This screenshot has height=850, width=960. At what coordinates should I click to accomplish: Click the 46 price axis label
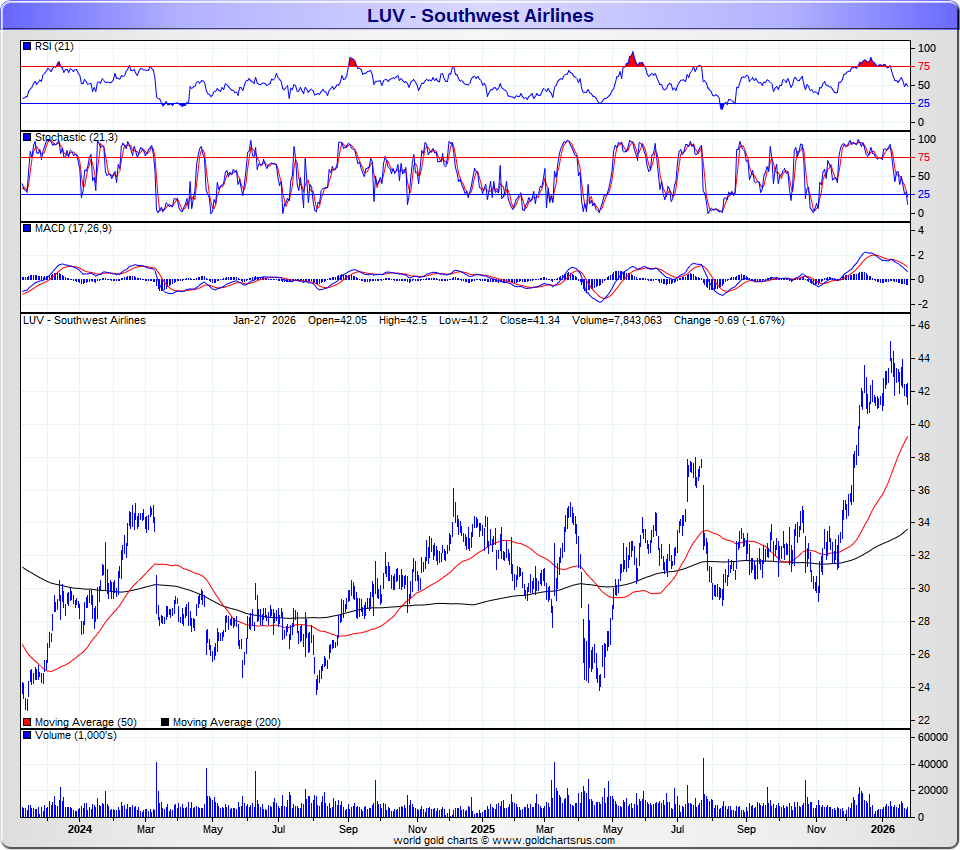(924, 325)
